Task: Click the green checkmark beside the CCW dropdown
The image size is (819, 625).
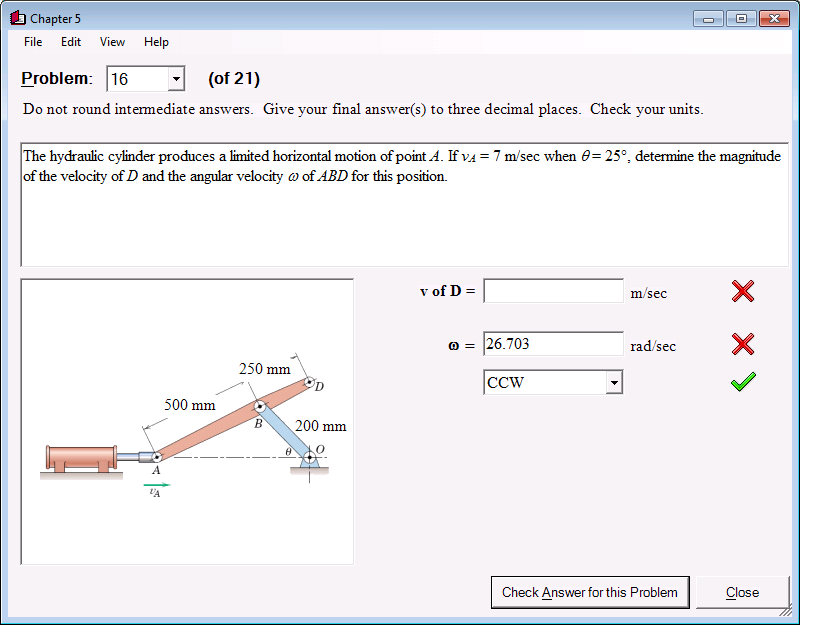Action: point(742,381)
